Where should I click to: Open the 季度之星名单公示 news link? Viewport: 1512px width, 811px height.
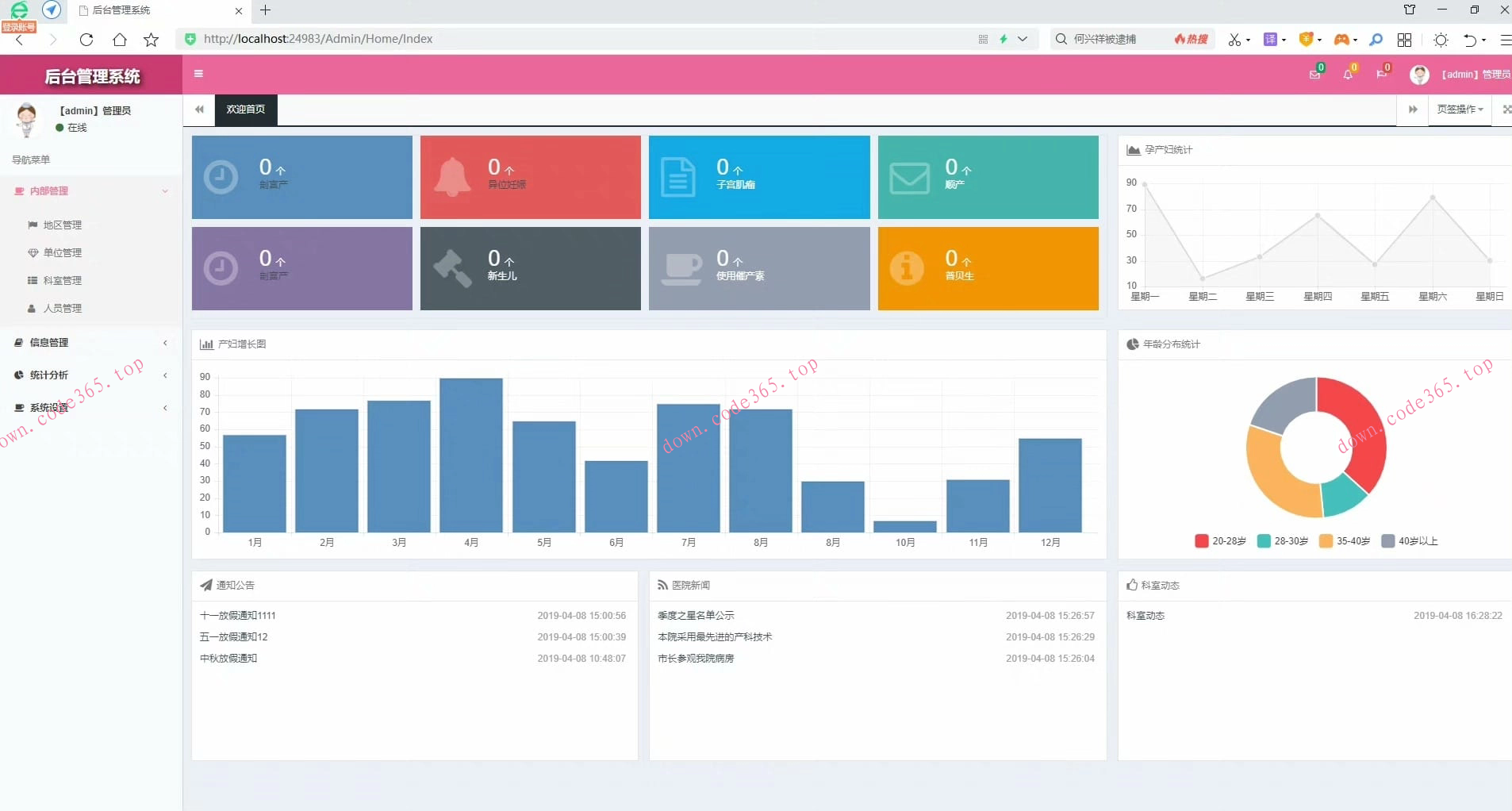(x=696, y=616)
